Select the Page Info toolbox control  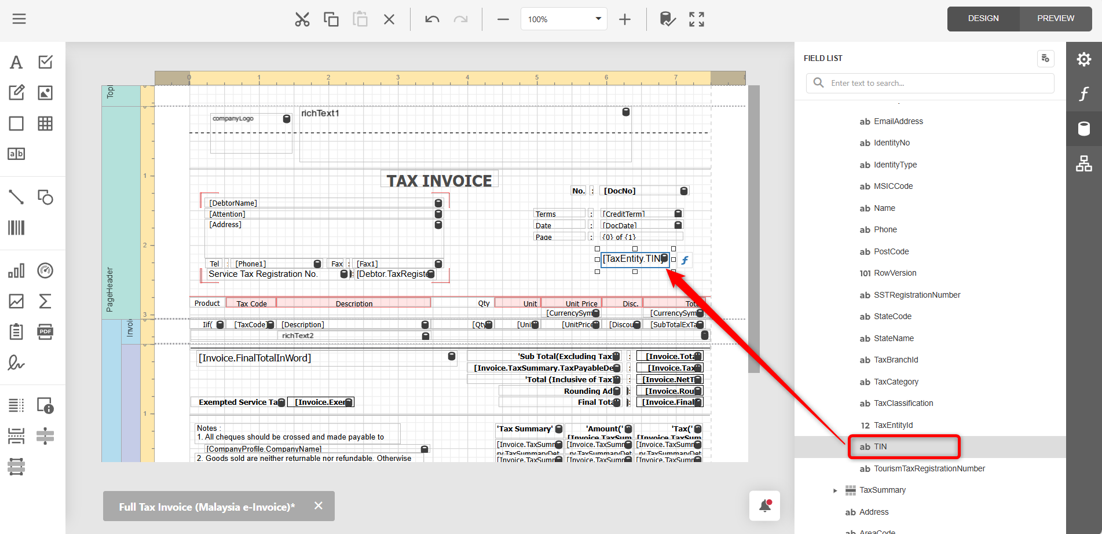(x=45, y=405)
